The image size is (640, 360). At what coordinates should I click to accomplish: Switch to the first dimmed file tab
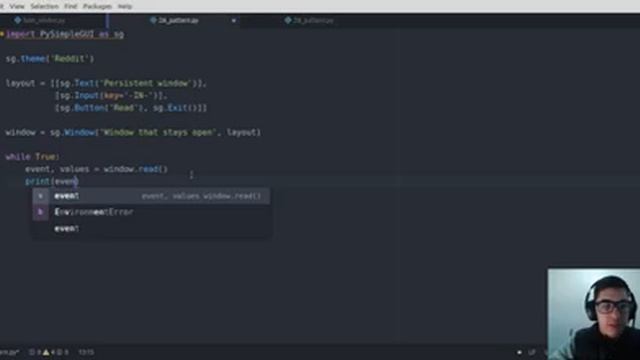[x=43, y=20]
